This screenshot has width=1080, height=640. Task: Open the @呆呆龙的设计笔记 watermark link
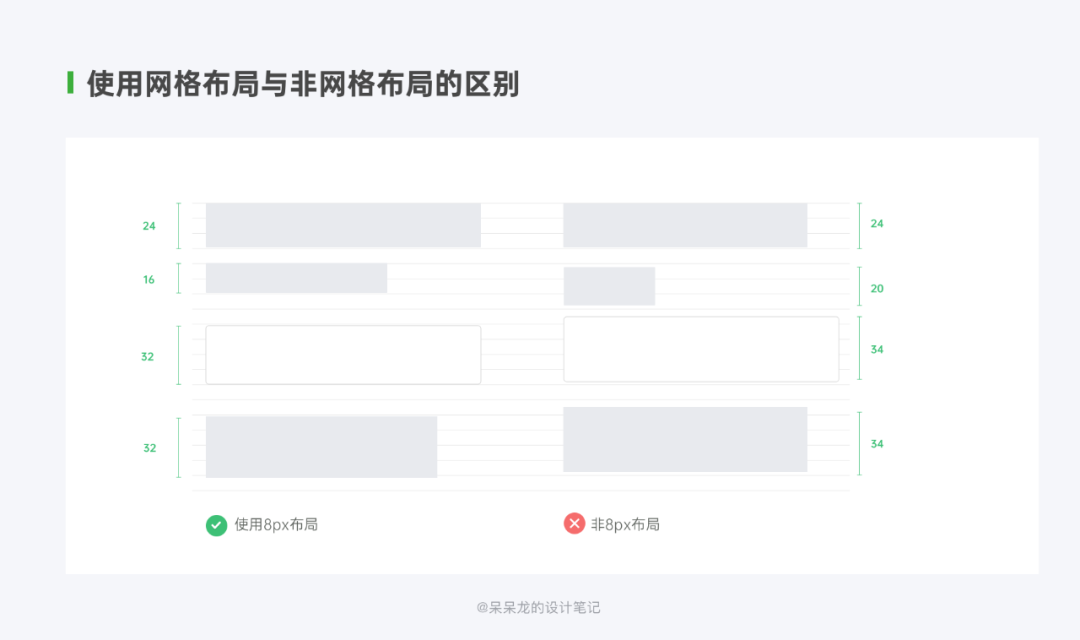[539, 607]
